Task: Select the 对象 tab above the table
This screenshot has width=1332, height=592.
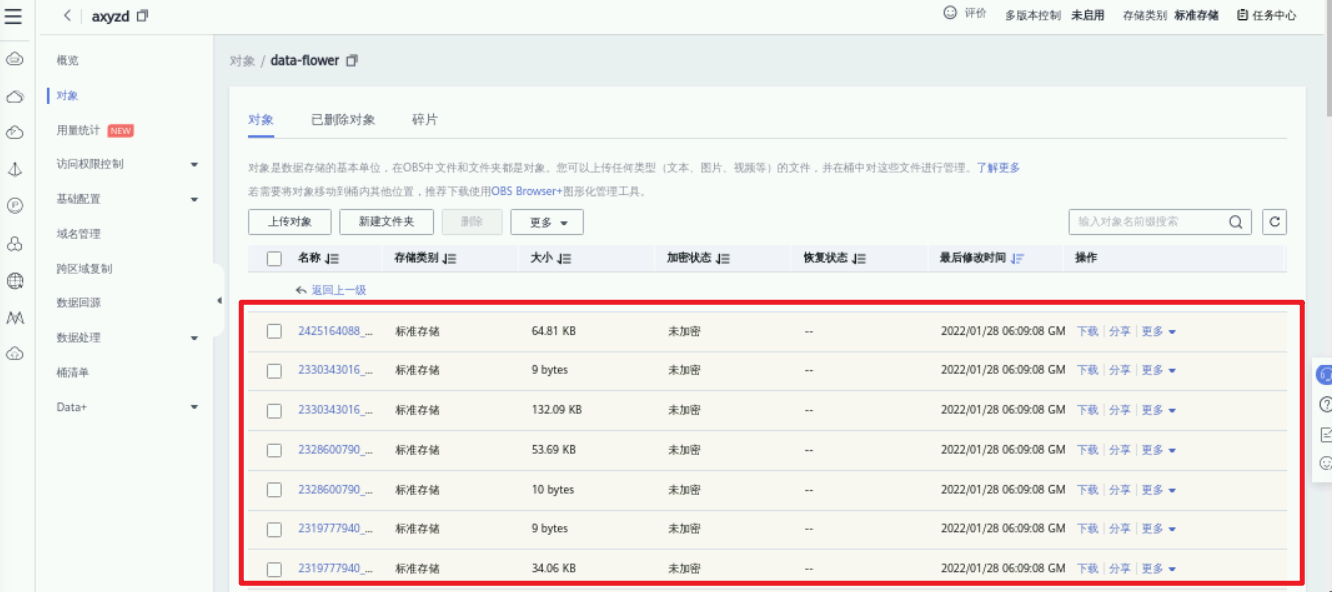Action: (x=261, y=120)
